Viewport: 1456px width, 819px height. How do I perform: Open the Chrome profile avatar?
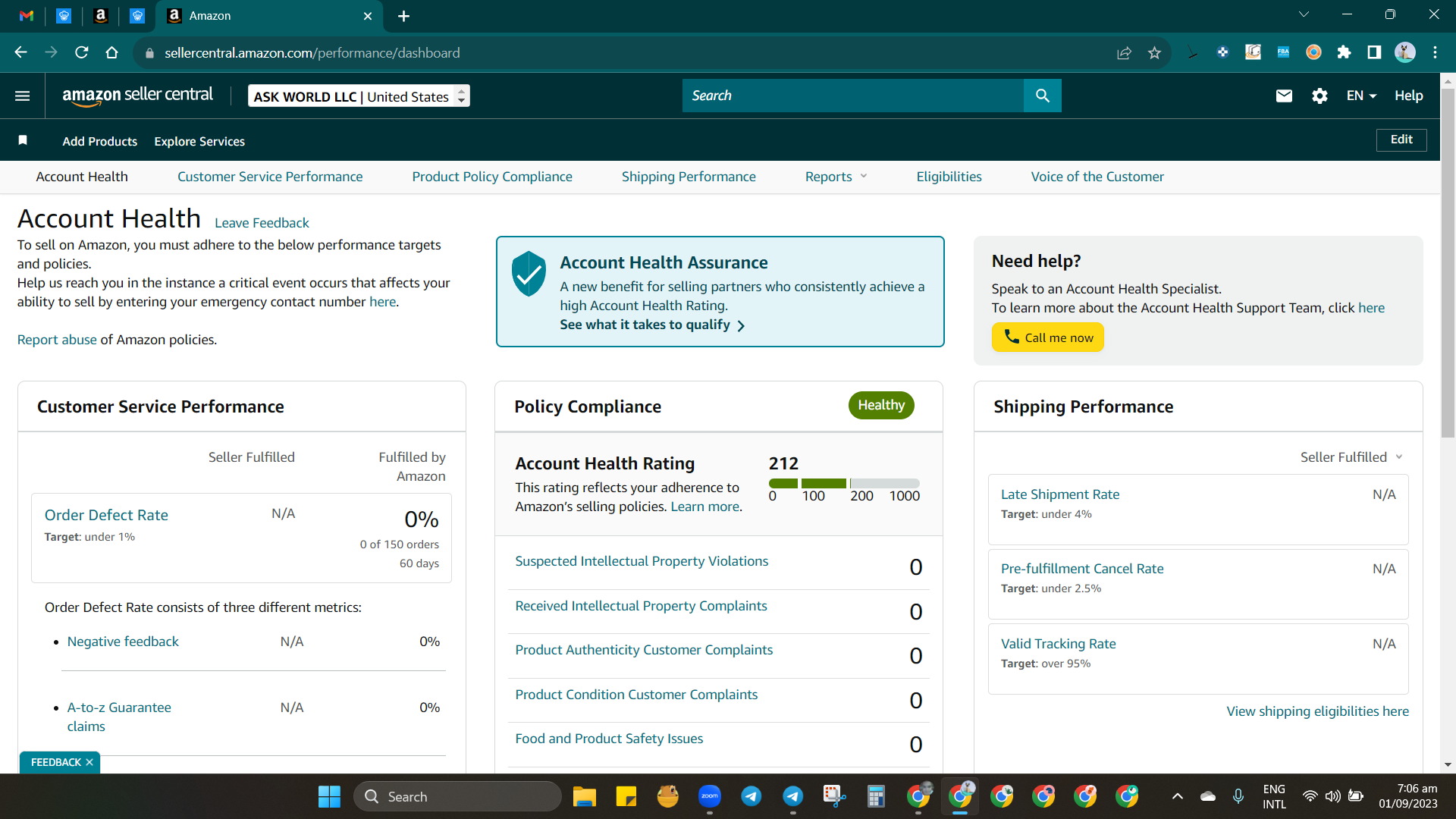click(1405, 52)
